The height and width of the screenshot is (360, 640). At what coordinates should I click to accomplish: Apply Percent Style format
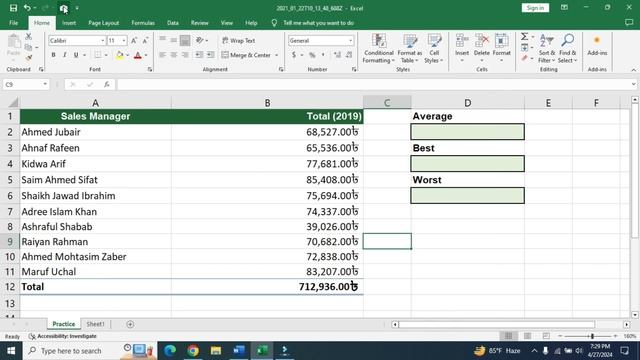point(312,55)
